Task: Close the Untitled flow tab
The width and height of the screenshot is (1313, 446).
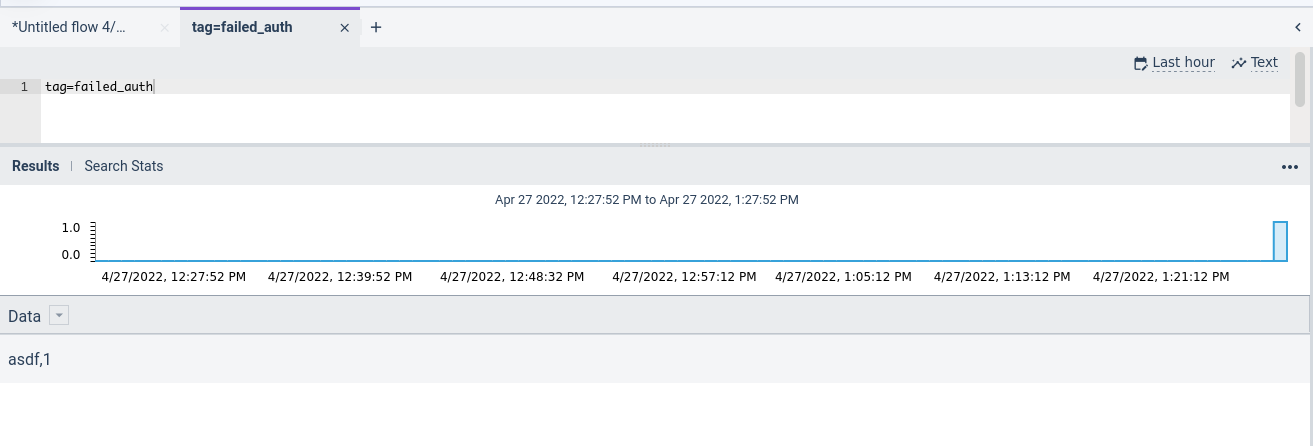Action: tap(165, 28)
